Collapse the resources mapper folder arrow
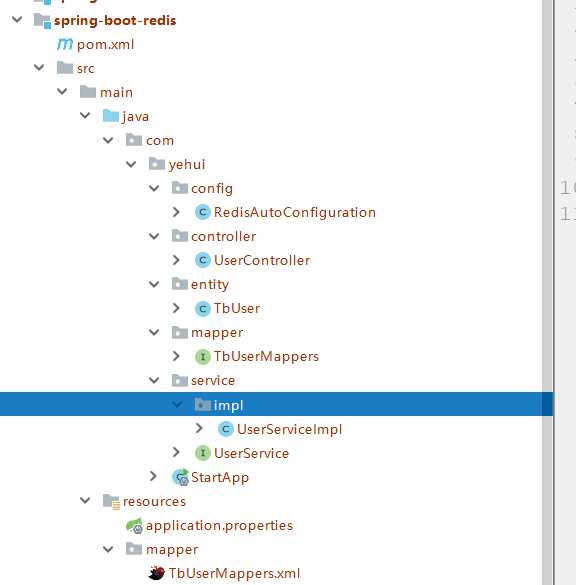The image size is (576, 585). point(108,549)
